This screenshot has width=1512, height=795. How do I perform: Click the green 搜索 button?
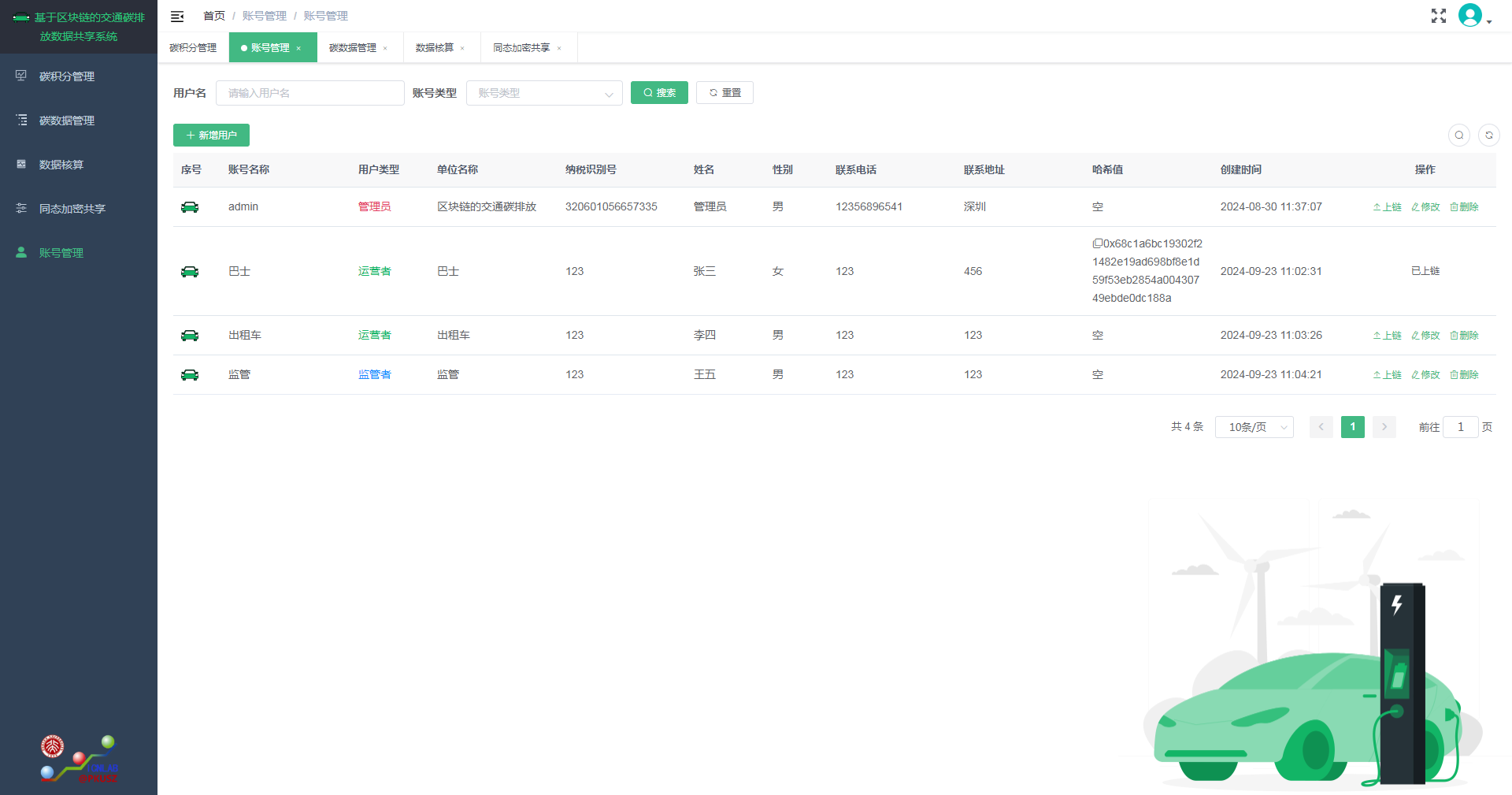pyautogui.click(x=659, y=93)
